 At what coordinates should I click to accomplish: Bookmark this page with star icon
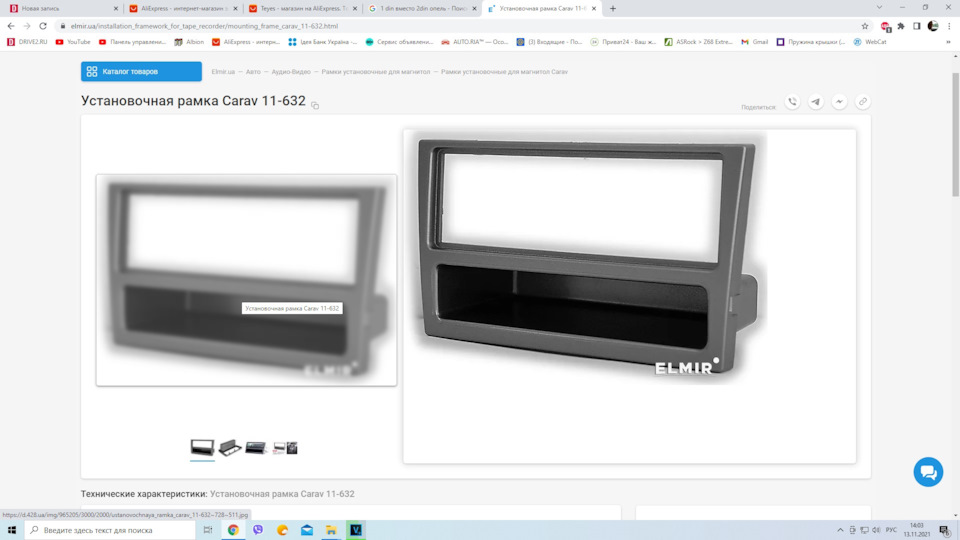click(x=864, y=26)
